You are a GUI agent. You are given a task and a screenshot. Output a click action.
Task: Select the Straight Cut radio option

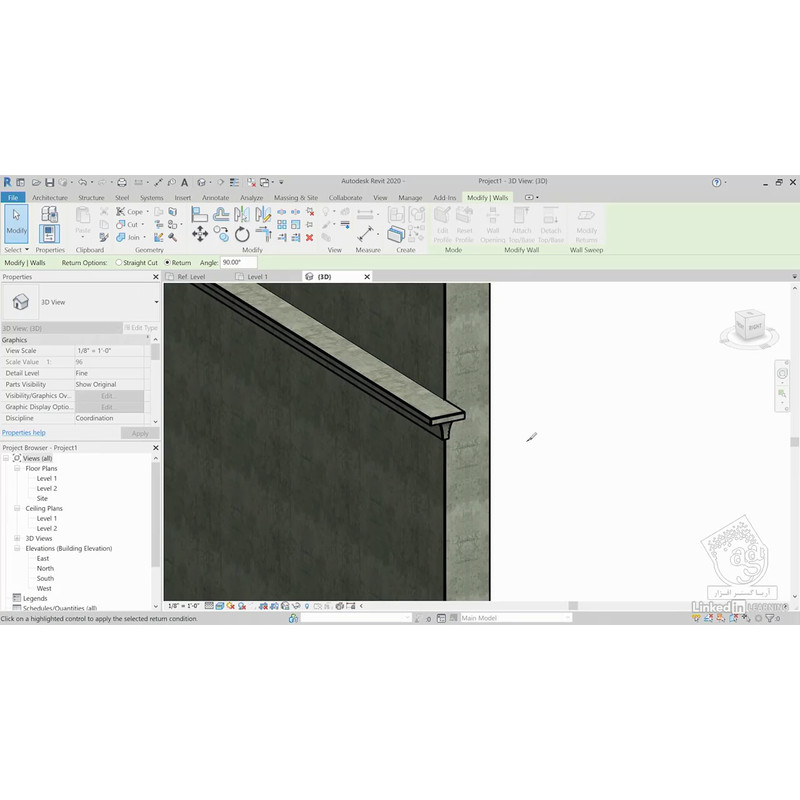pos(119,263)
